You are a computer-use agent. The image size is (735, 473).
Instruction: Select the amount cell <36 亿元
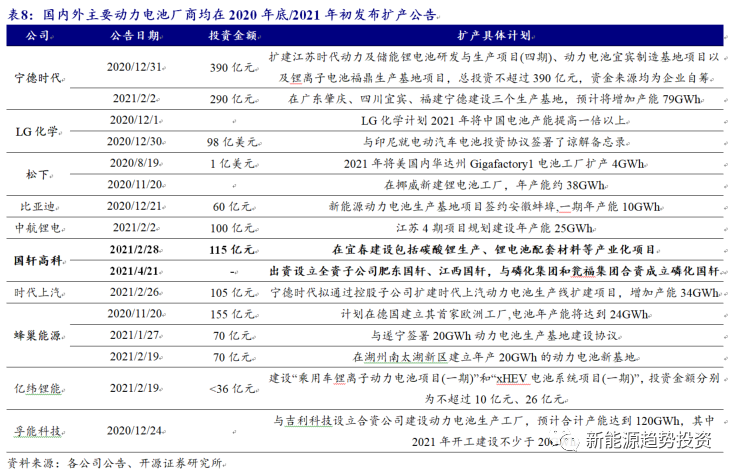point(232,389)
